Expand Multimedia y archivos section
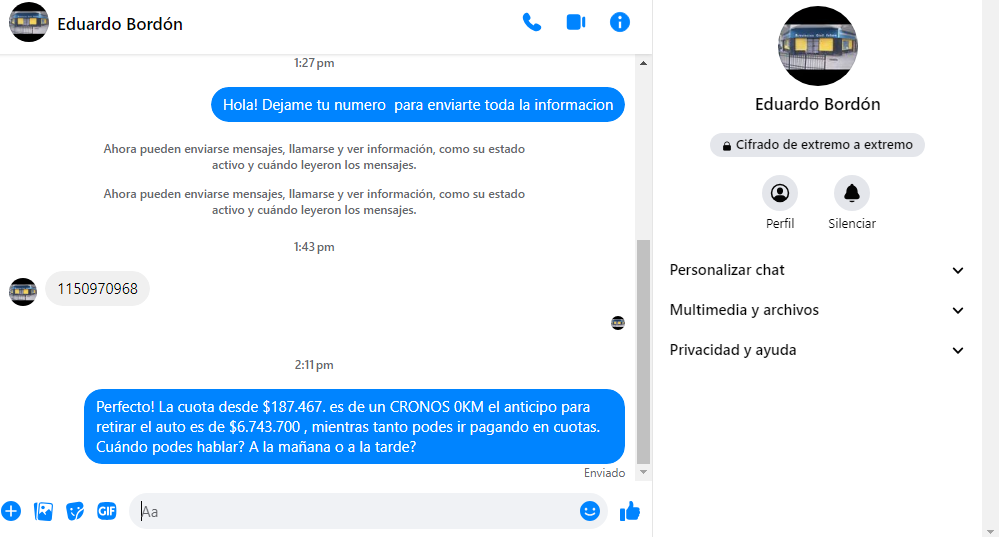 [x=817, y=310]
